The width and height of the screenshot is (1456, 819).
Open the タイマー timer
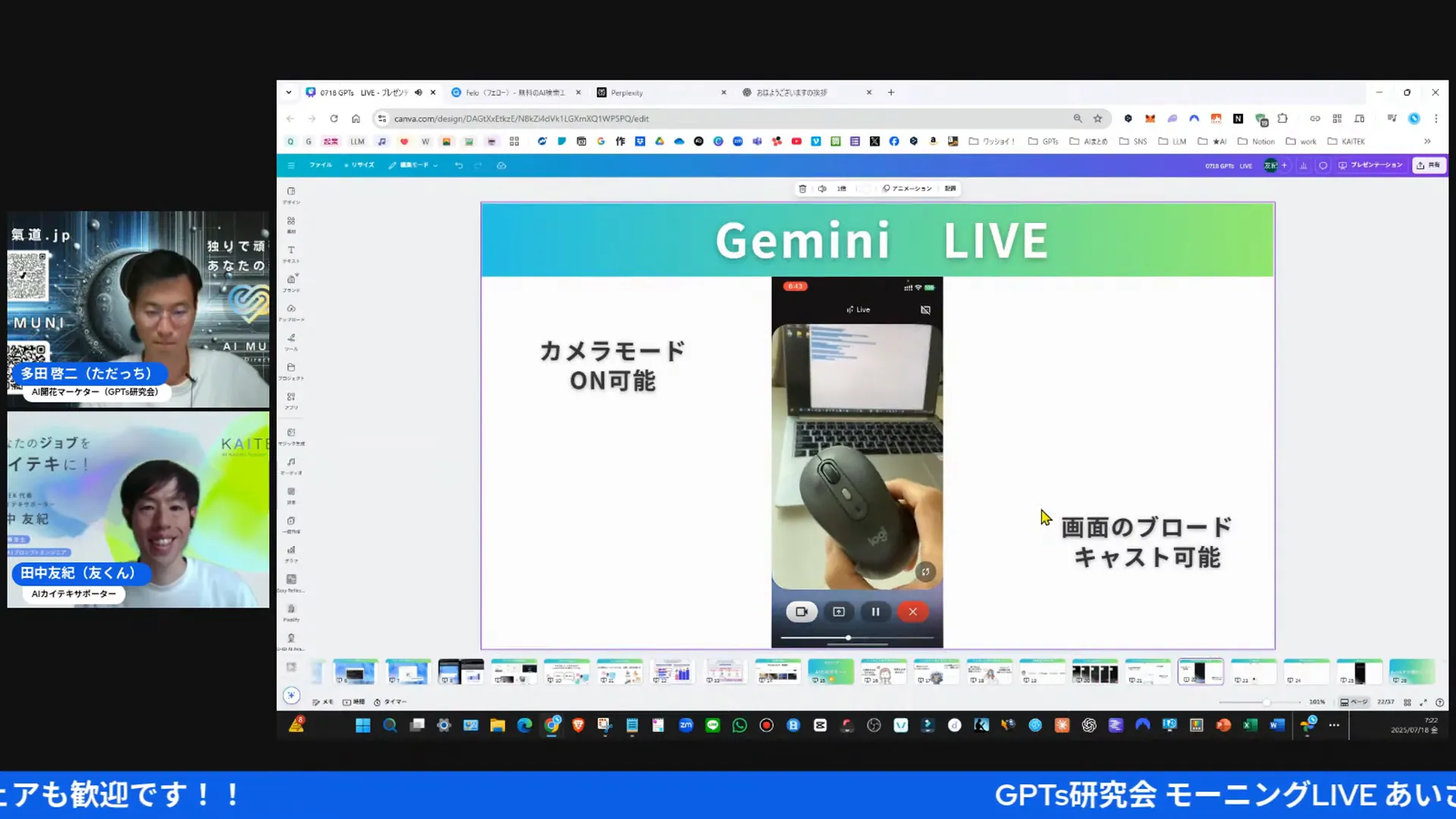[390, 702]
